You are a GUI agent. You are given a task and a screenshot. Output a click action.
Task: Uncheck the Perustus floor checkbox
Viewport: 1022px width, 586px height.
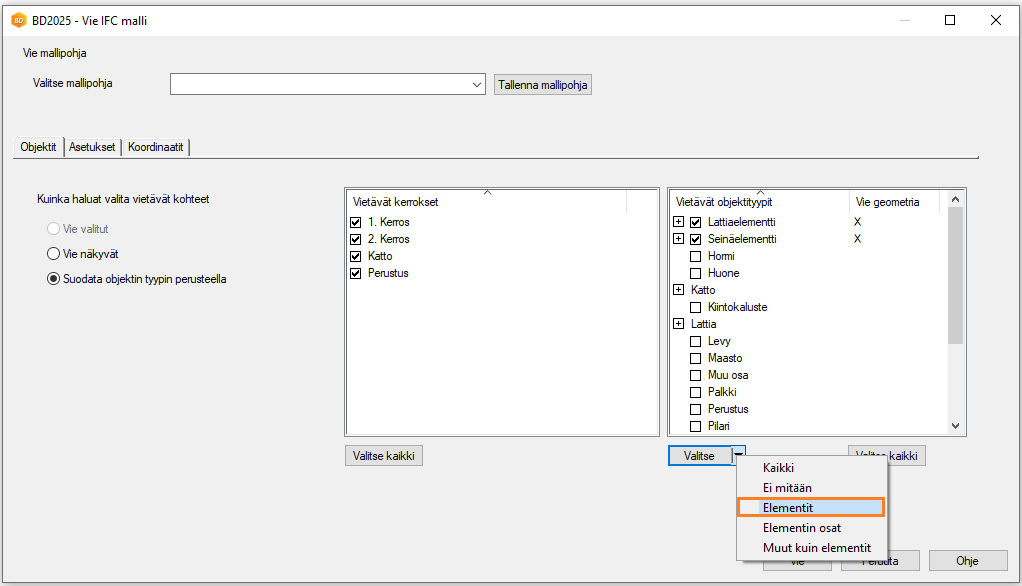tap(356, 273)
